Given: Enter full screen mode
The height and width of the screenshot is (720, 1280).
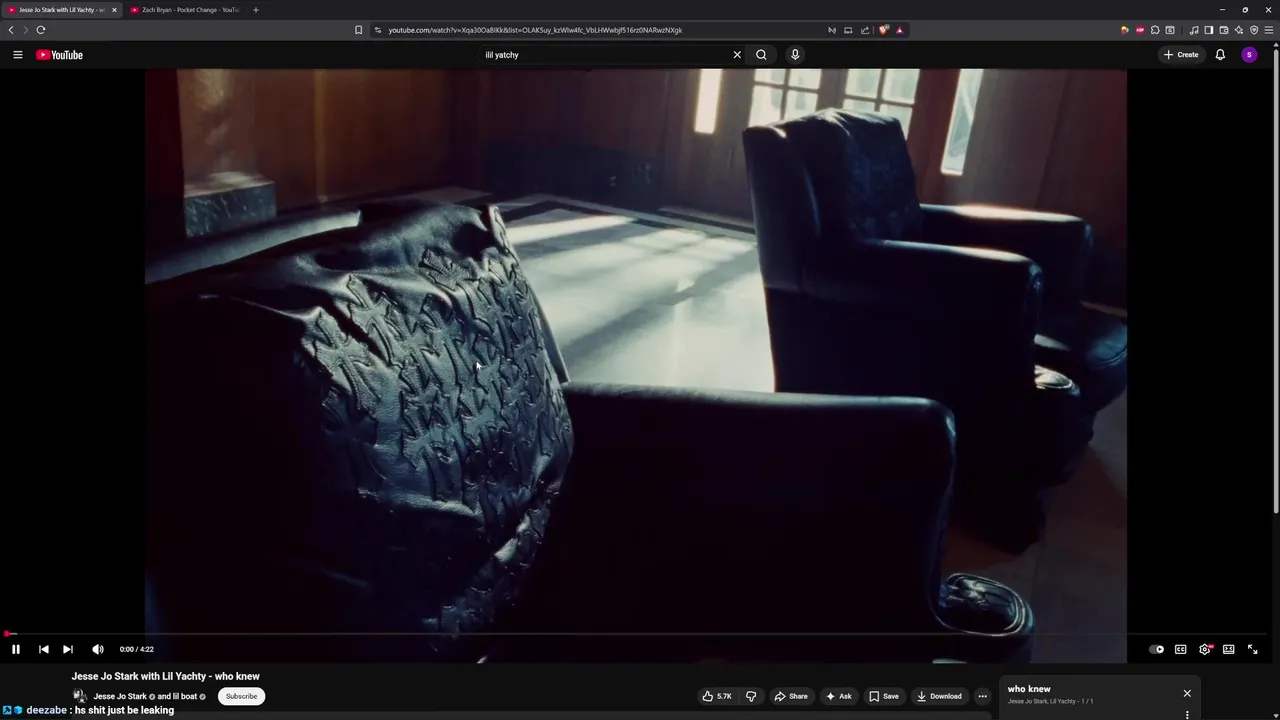Looking at the screenshot, I should pos(1253,649).
